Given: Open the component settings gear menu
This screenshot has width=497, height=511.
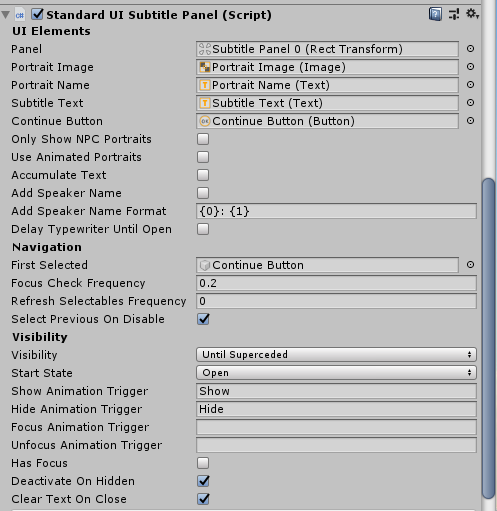Looking at the screenshot, I should pyautogui.click(x=472, y=14).
